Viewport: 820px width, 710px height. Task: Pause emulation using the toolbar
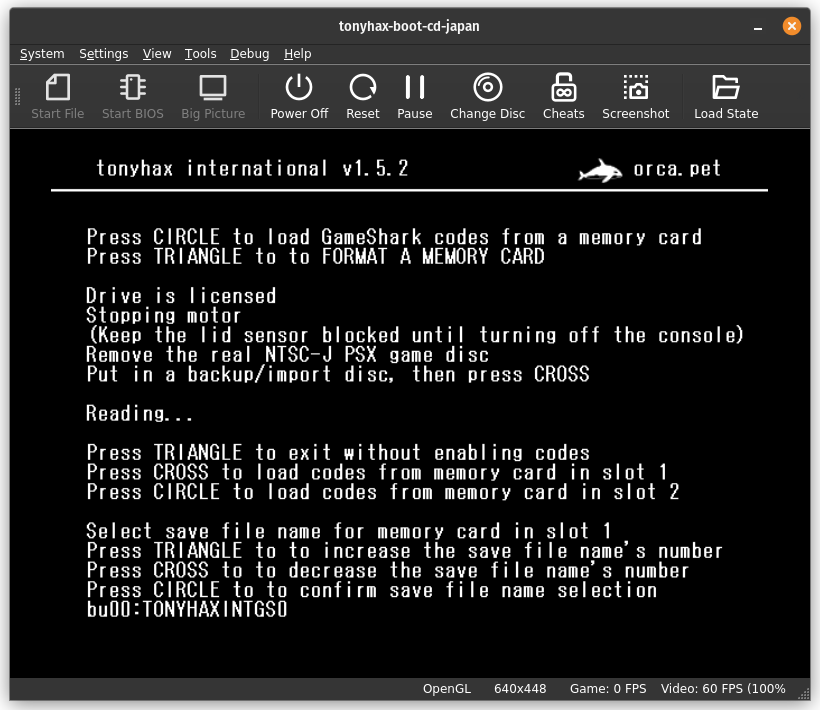[415, 97]
